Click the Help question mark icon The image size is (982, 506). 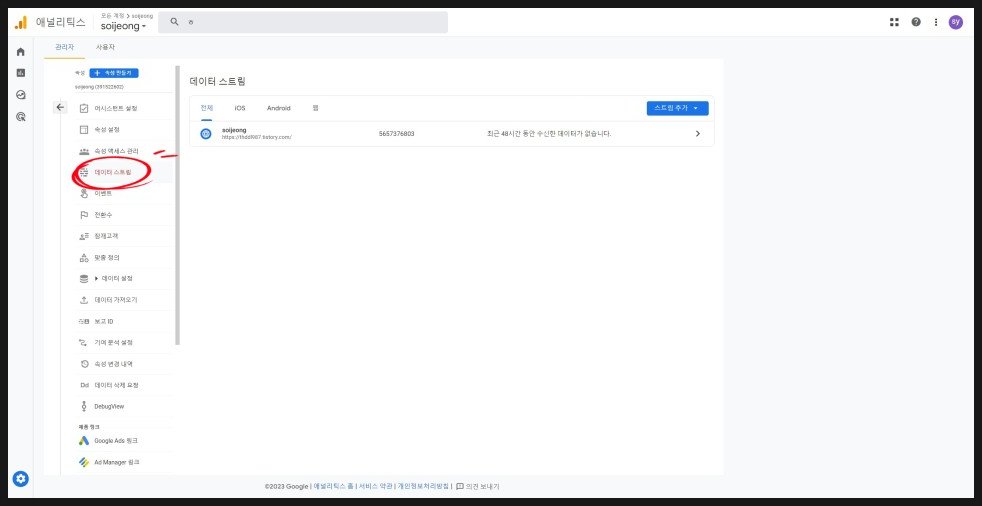coord(916,22)
